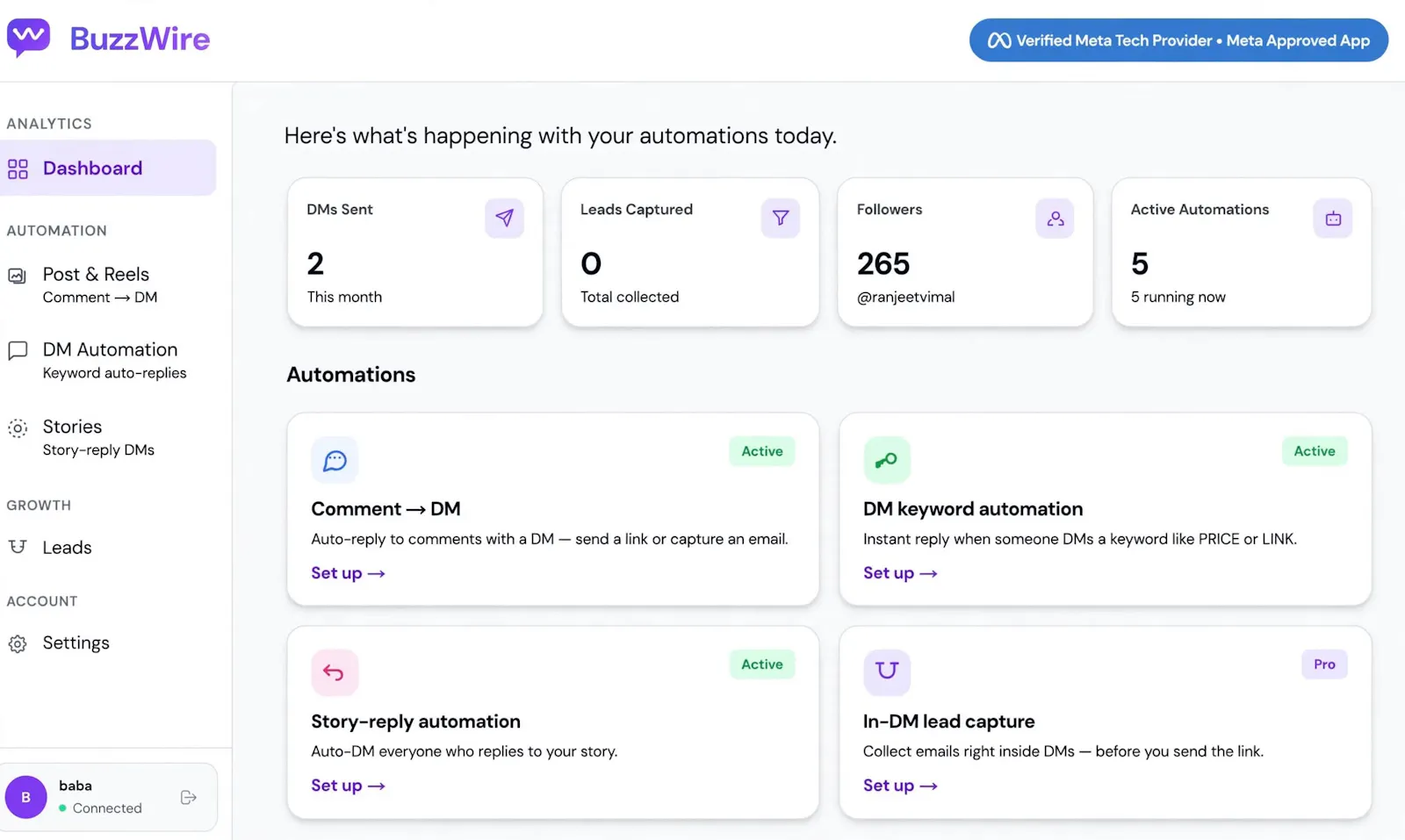The width and height of the screenshot is (1405, 840).
Task: Click the BuzzWire brand name
Action: (140, 39)
